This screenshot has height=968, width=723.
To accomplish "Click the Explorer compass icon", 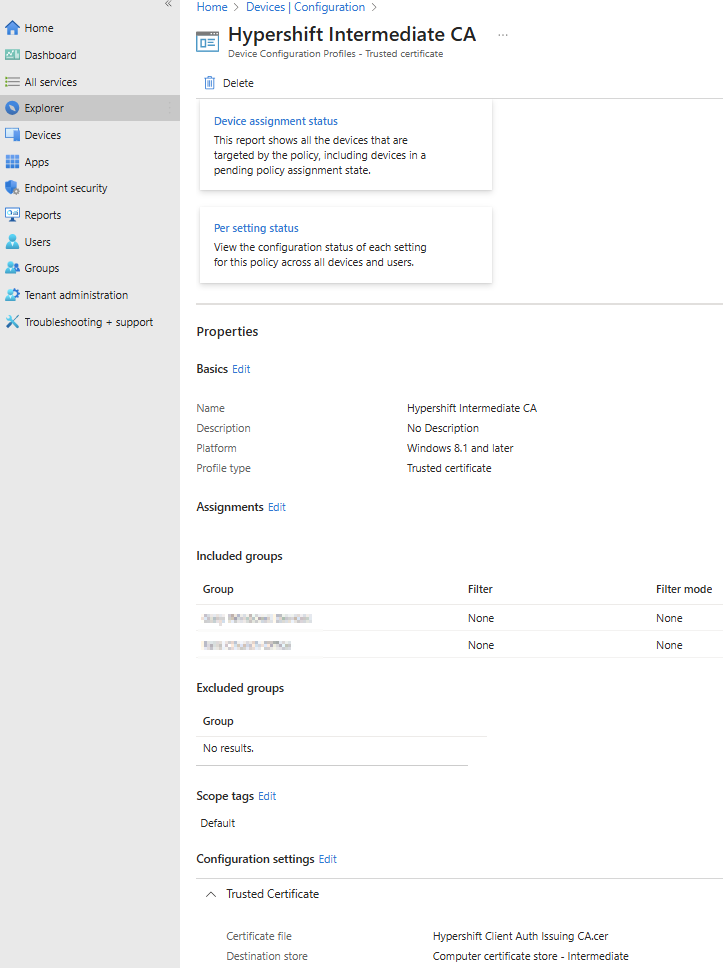I will click(12, 108).
